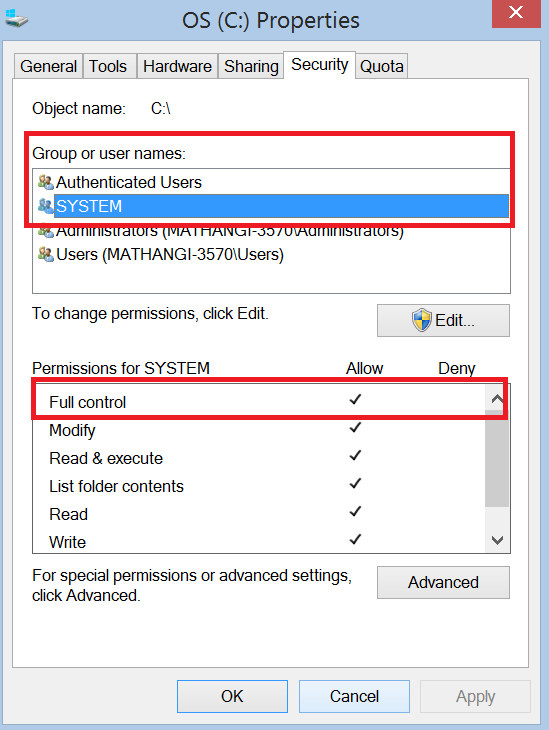Click the drive icon in title bar
Image resolution: width=549 pixels, height=730 pixels.
coord(16,18)
